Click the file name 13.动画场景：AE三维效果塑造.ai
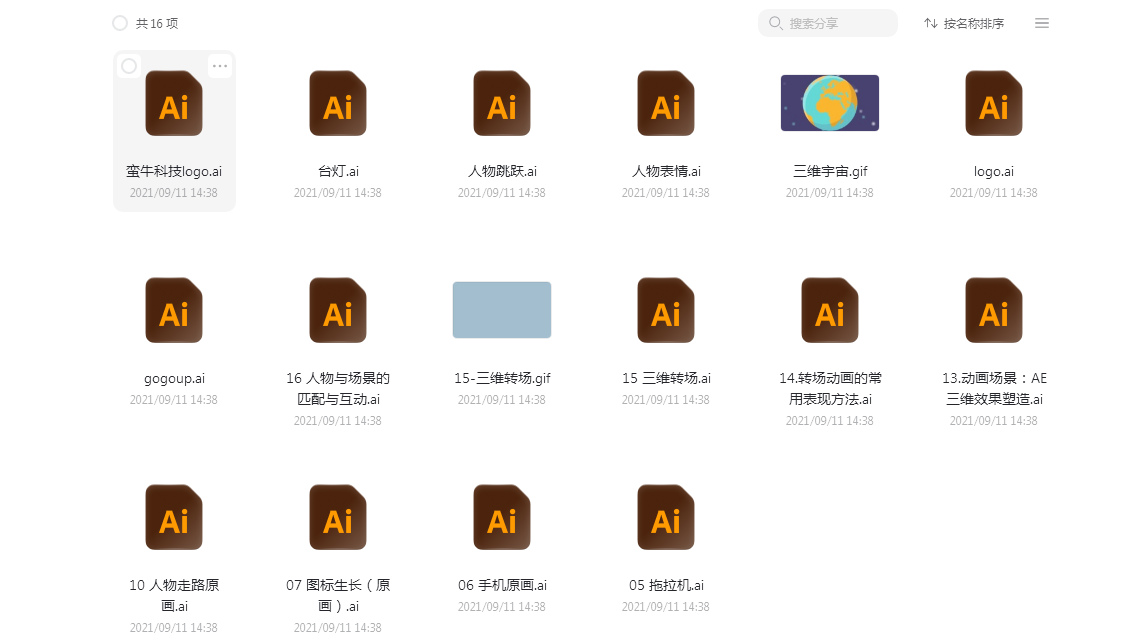This screenshot has width=1129, height=640. tap(994, 389)
